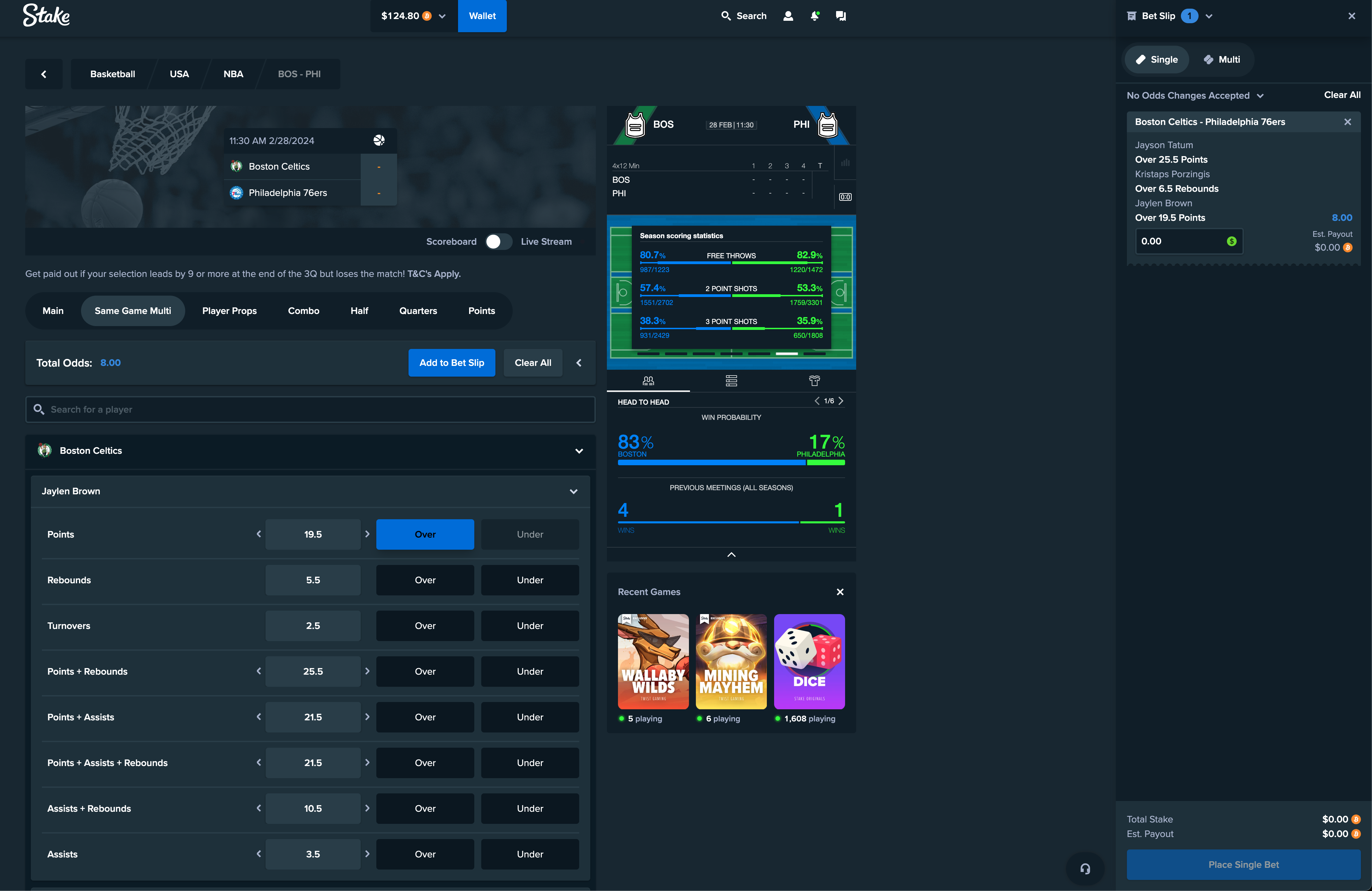The width and height of the screenshot is (1372, 891).
Task: Go to previous head to head page
Action: [x=817, y=400]
